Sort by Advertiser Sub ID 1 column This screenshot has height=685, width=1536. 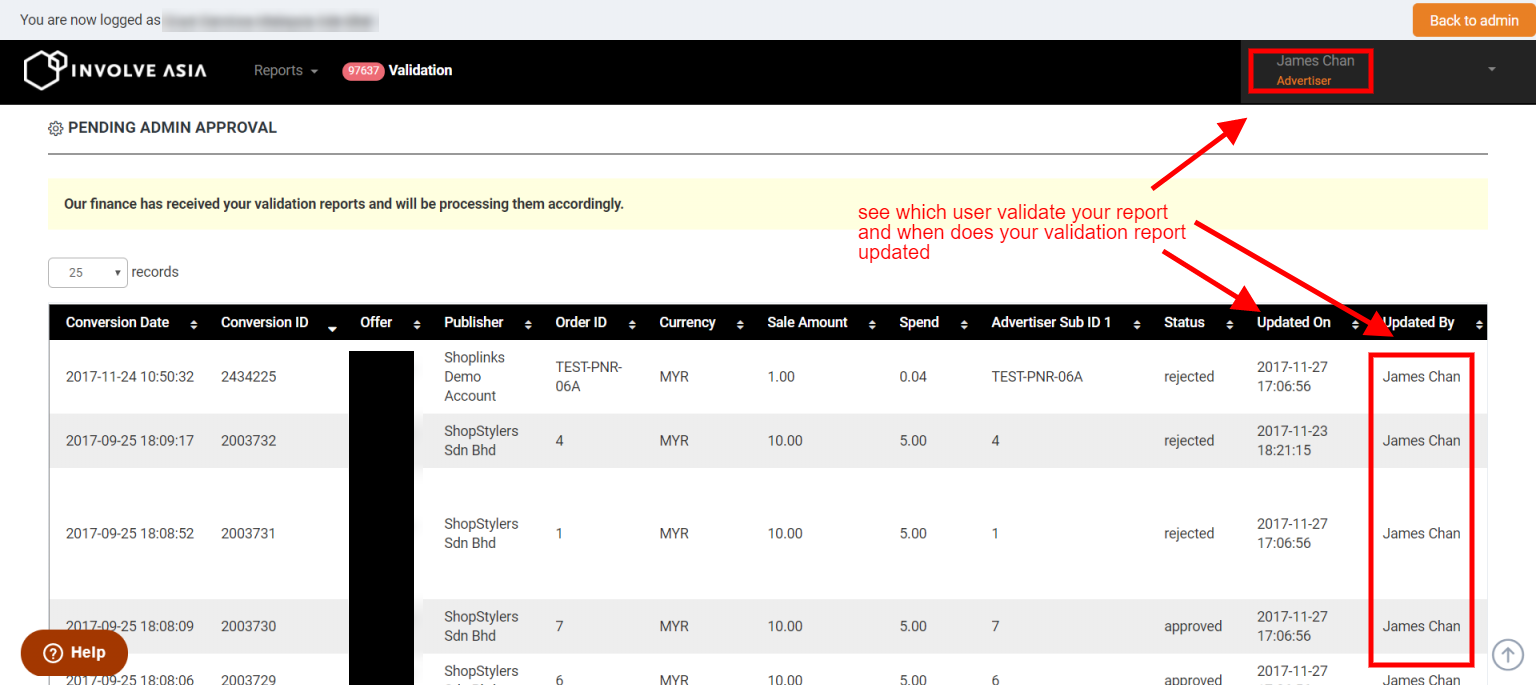coord(1064,322)
